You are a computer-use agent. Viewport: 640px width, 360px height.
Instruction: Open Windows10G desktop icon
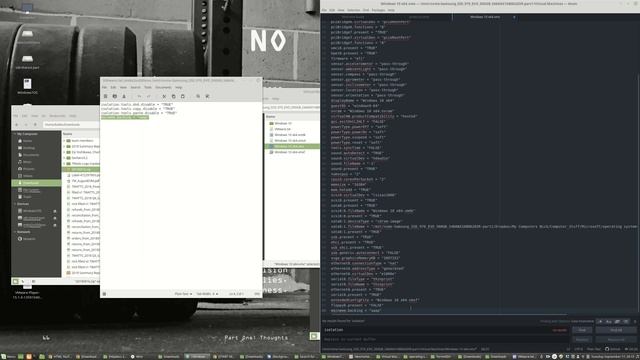click(27, 86)
